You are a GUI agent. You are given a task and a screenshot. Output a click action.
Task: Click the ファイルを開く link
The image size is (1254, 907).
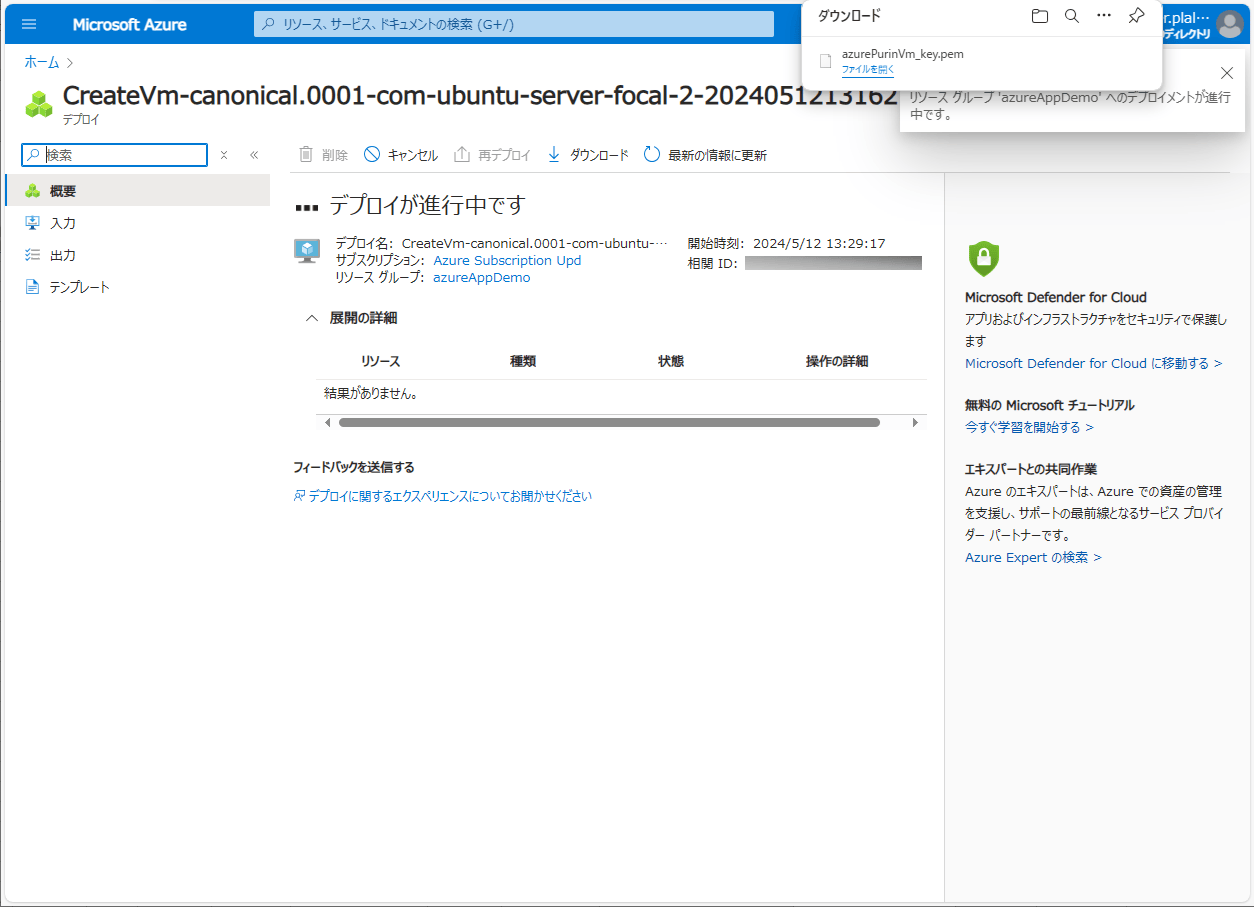click(868, 70)
